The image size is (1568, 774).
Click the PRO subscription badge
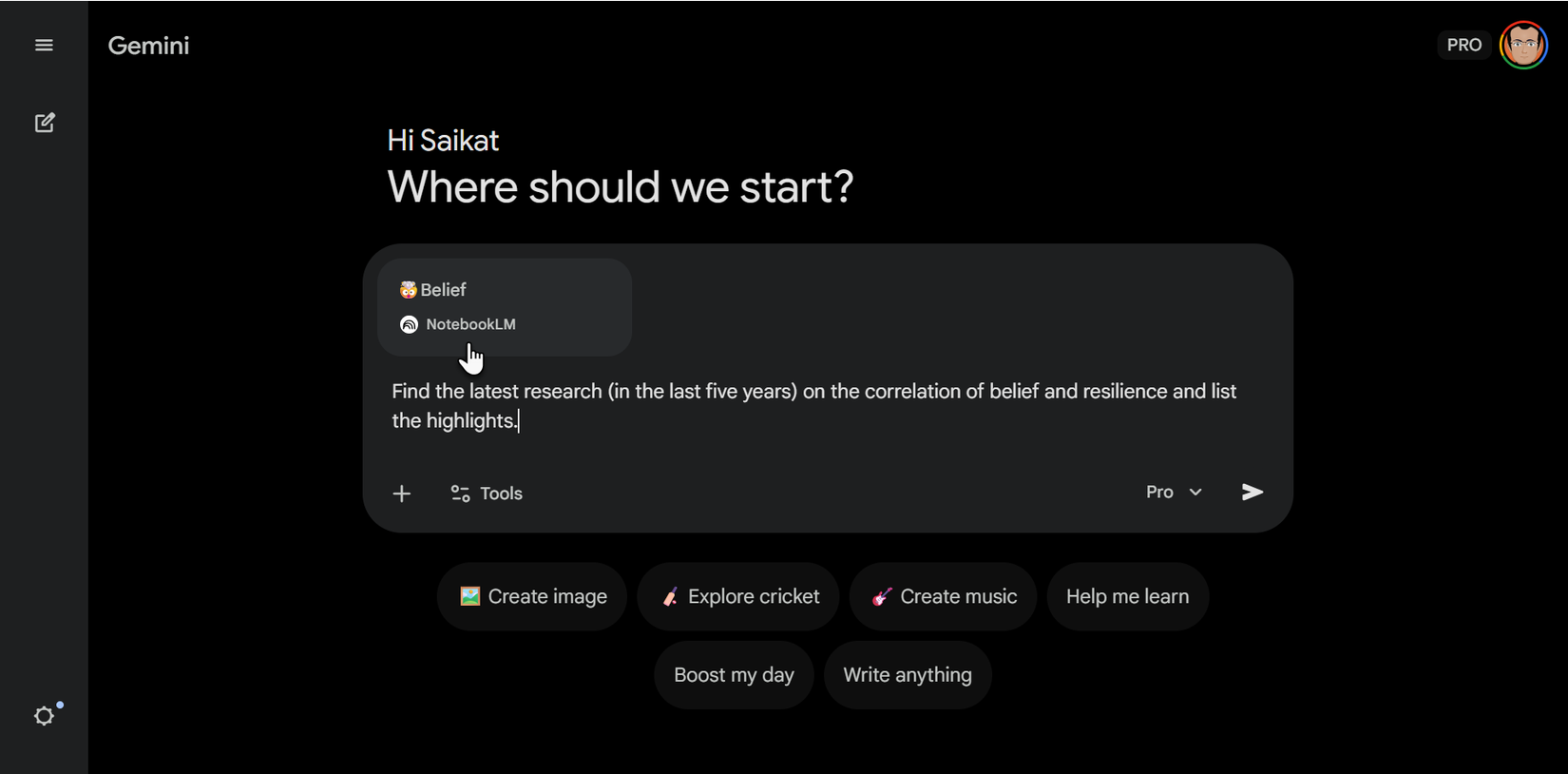click(x=1463, y=46)
